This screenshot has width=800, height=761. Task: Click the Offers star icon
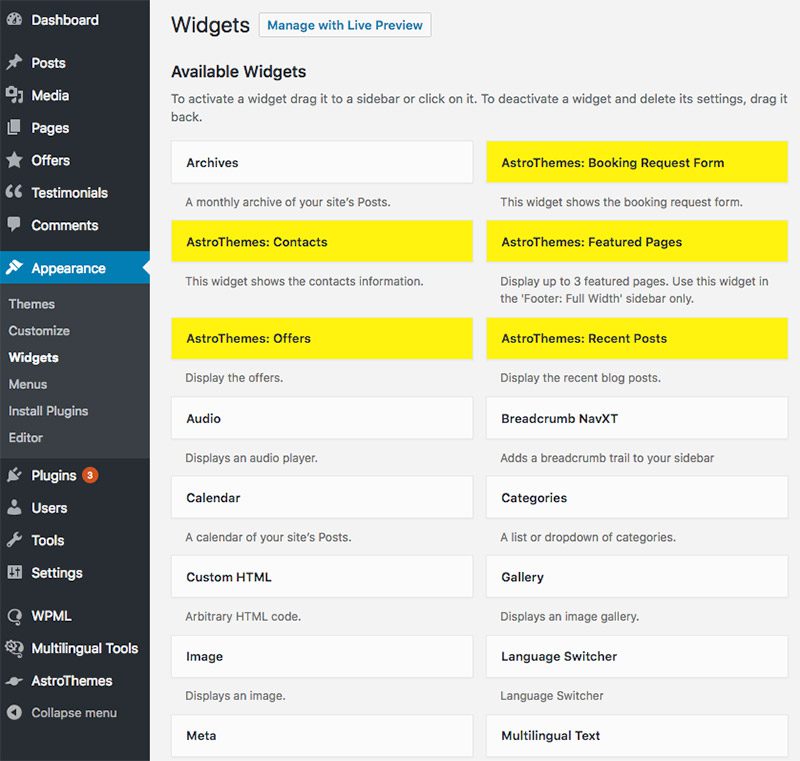[x=14, y=160]
